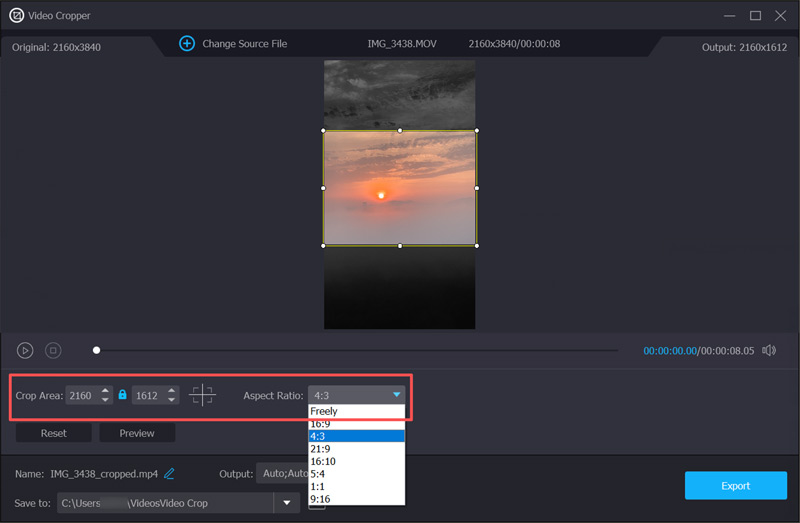Edit the output file name pencil icon
This screenshot has height=523, width=800.
coord(169,474)
